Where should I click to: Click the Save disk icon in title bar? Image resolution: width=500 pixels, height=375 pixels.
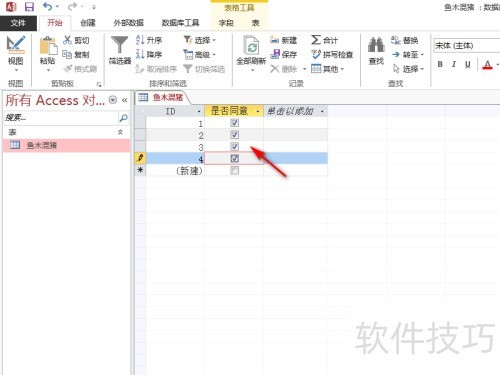[29, 7]
